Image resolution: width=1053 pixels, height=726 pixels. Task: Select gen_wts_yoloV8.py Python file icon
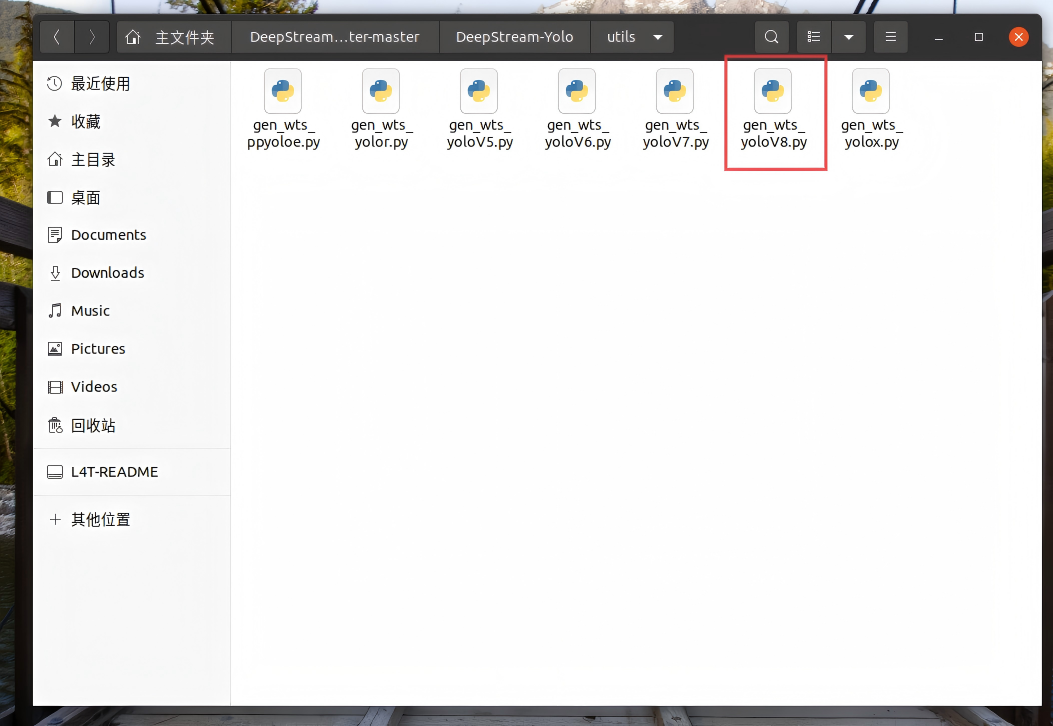pyautogui.click(x=773, y=91)
